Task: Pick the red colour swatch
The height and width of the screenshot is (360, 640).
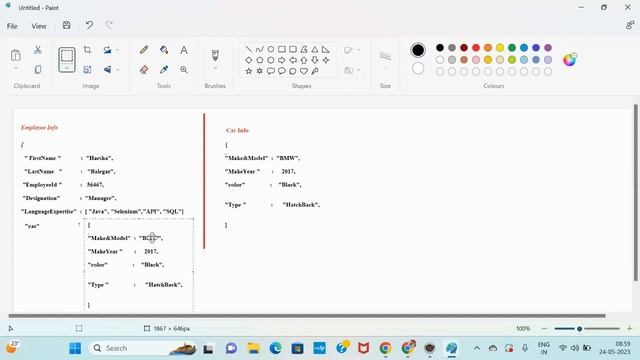Action: [x=476, y=48]
